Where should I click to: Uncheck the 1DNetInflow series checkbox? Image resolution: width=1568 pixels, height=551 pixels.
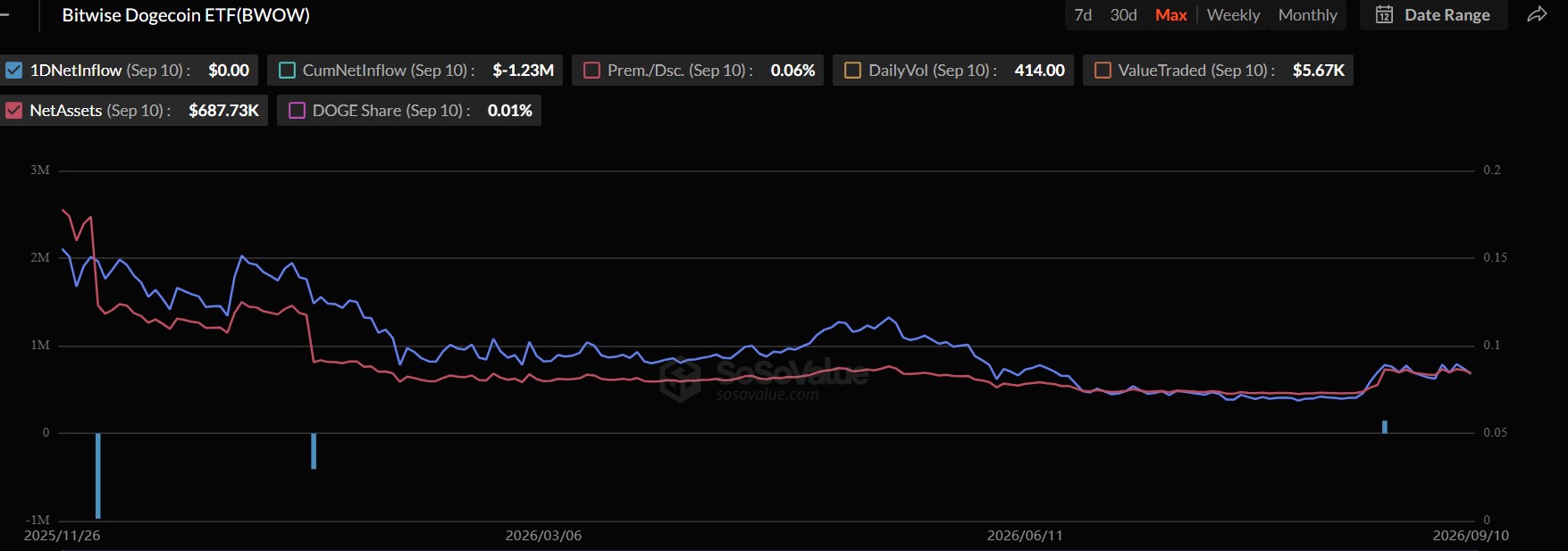[x=14, y=70]
